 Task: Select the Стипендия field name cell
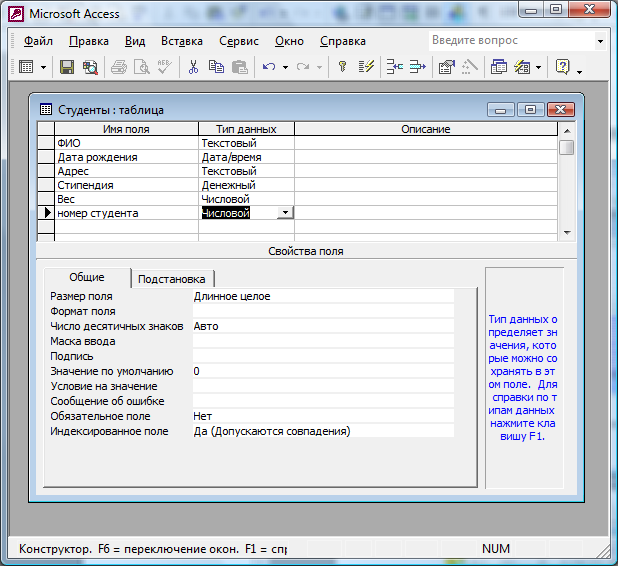[x=126, y=185]
